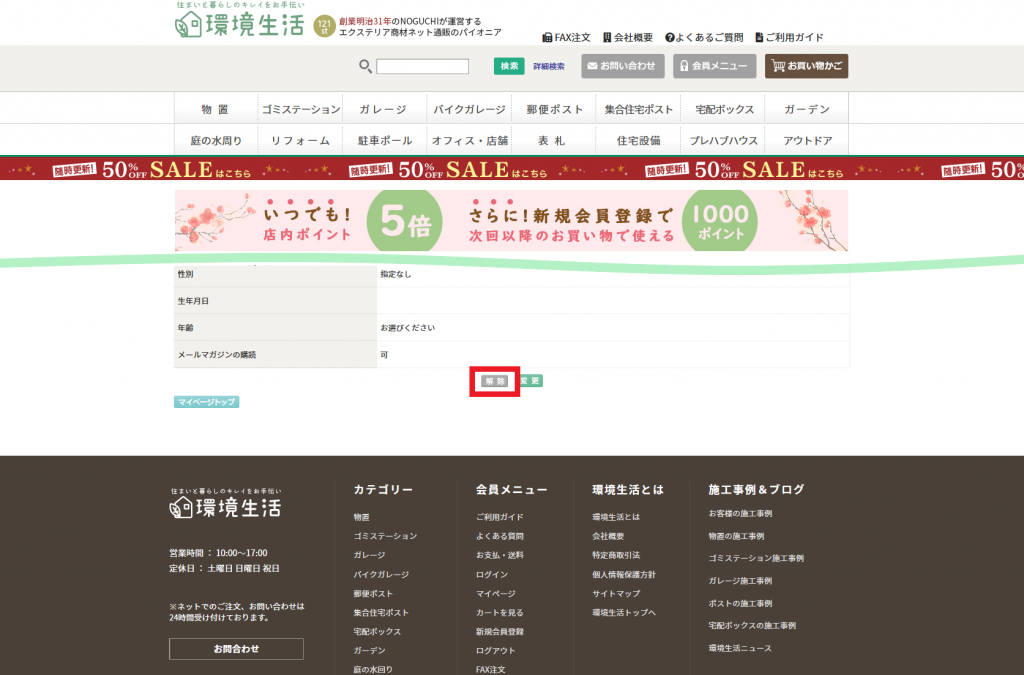
Task: Open the お買い物かご shopping cart
Action: coord(806,66)
